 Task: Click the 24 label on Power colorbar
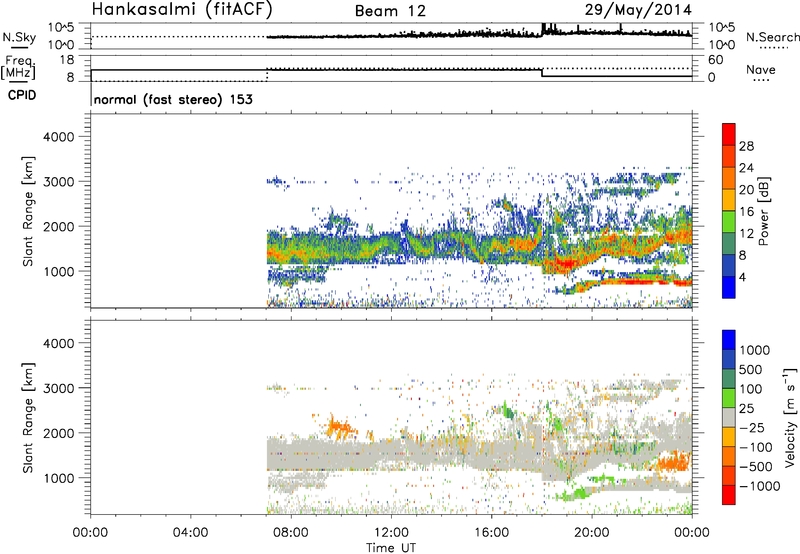pyautogui.click(x=746, y=168)
